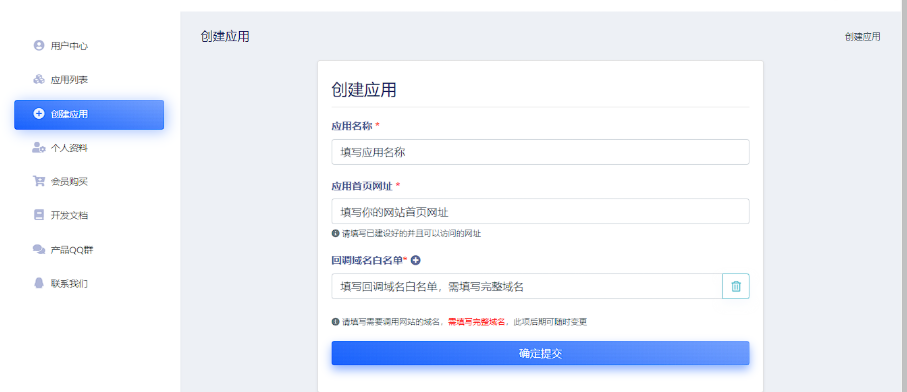Focus the 填写你的网站首页网址 input field
The image size is (907, 392).
tap(540, 211)
